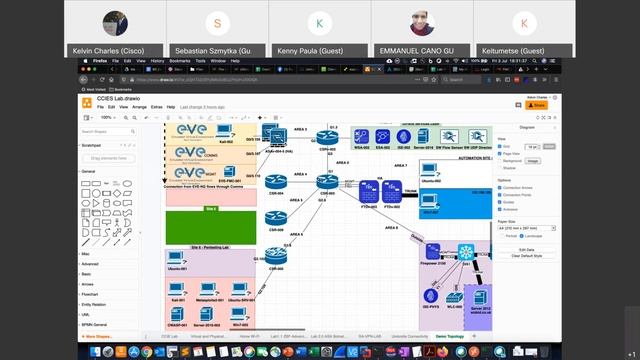Click the background Image button
Screen dimensions: 640x360
[532, 161]
